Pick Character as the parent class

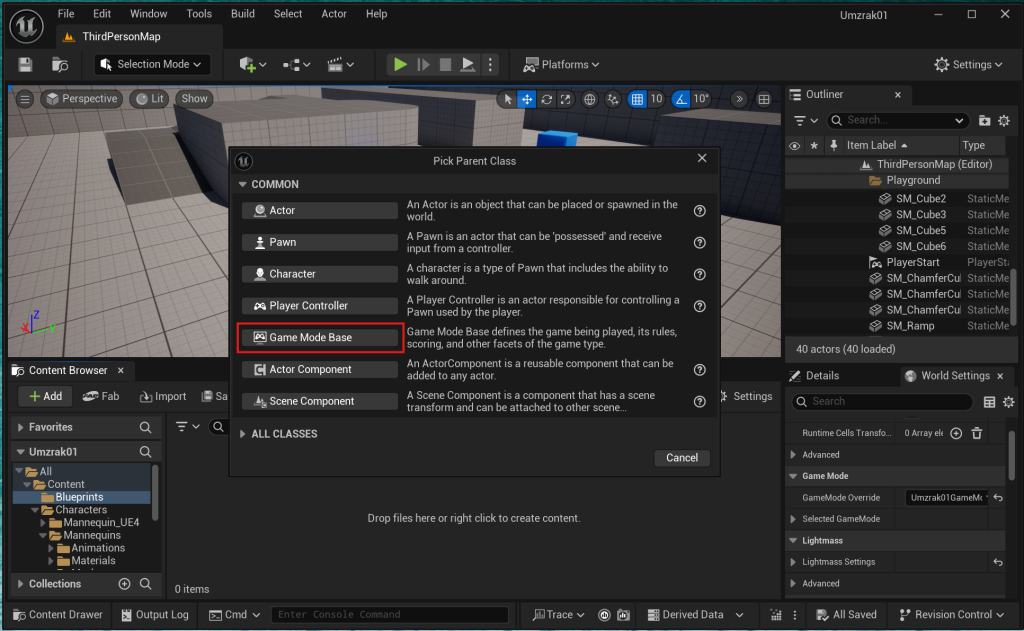click(320, 274)
